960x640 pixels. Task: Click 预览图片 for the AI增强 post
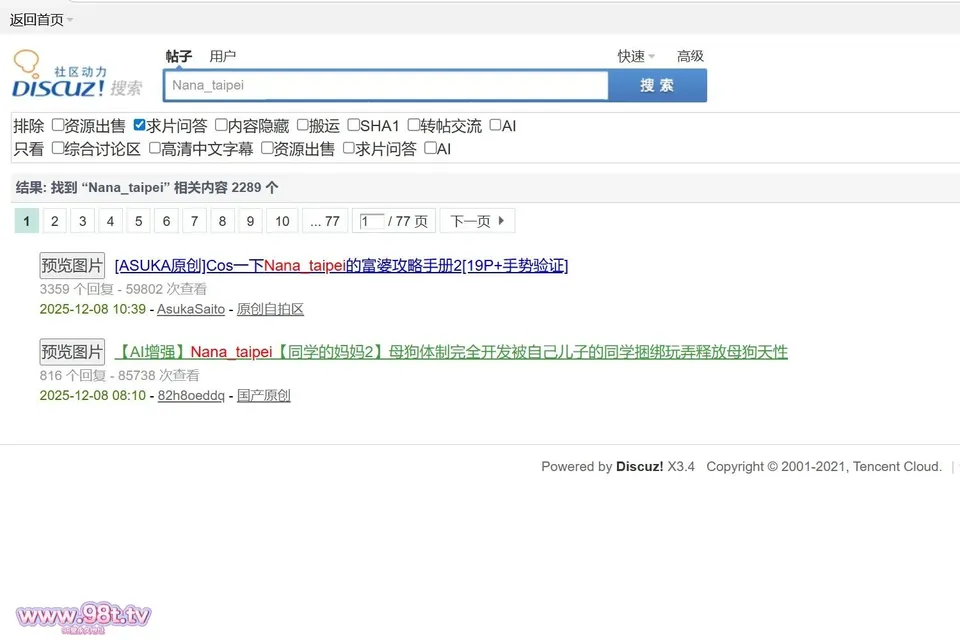[x=72, y=352]
